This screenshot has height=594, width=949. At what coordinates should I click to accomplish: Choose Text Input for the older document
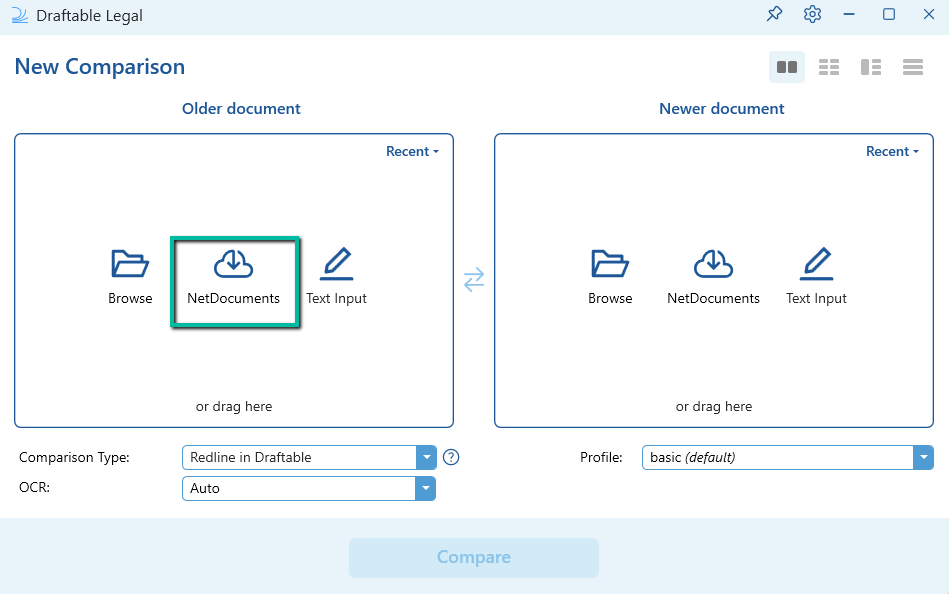pos(337,277)
